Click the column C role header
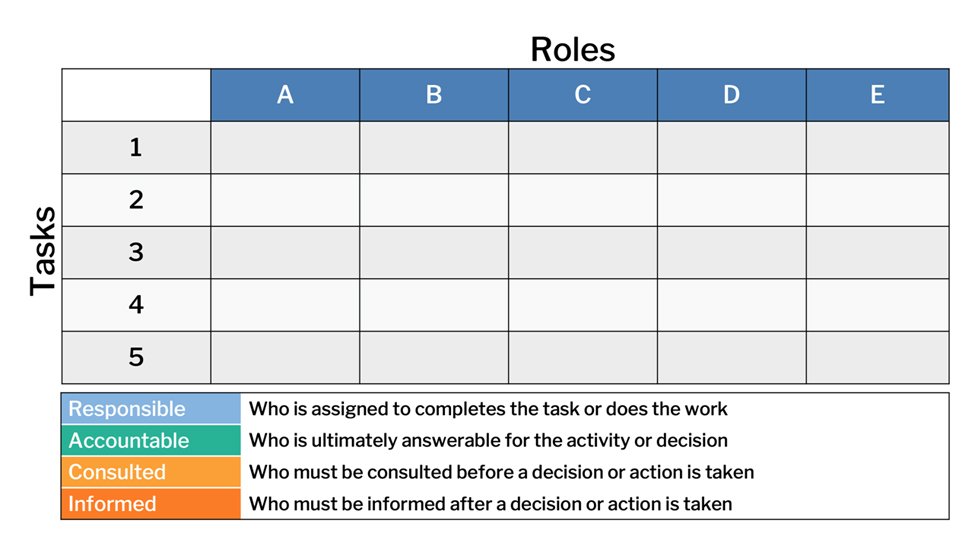The width and height of the screenshot is (975, 550). (583, 95)
